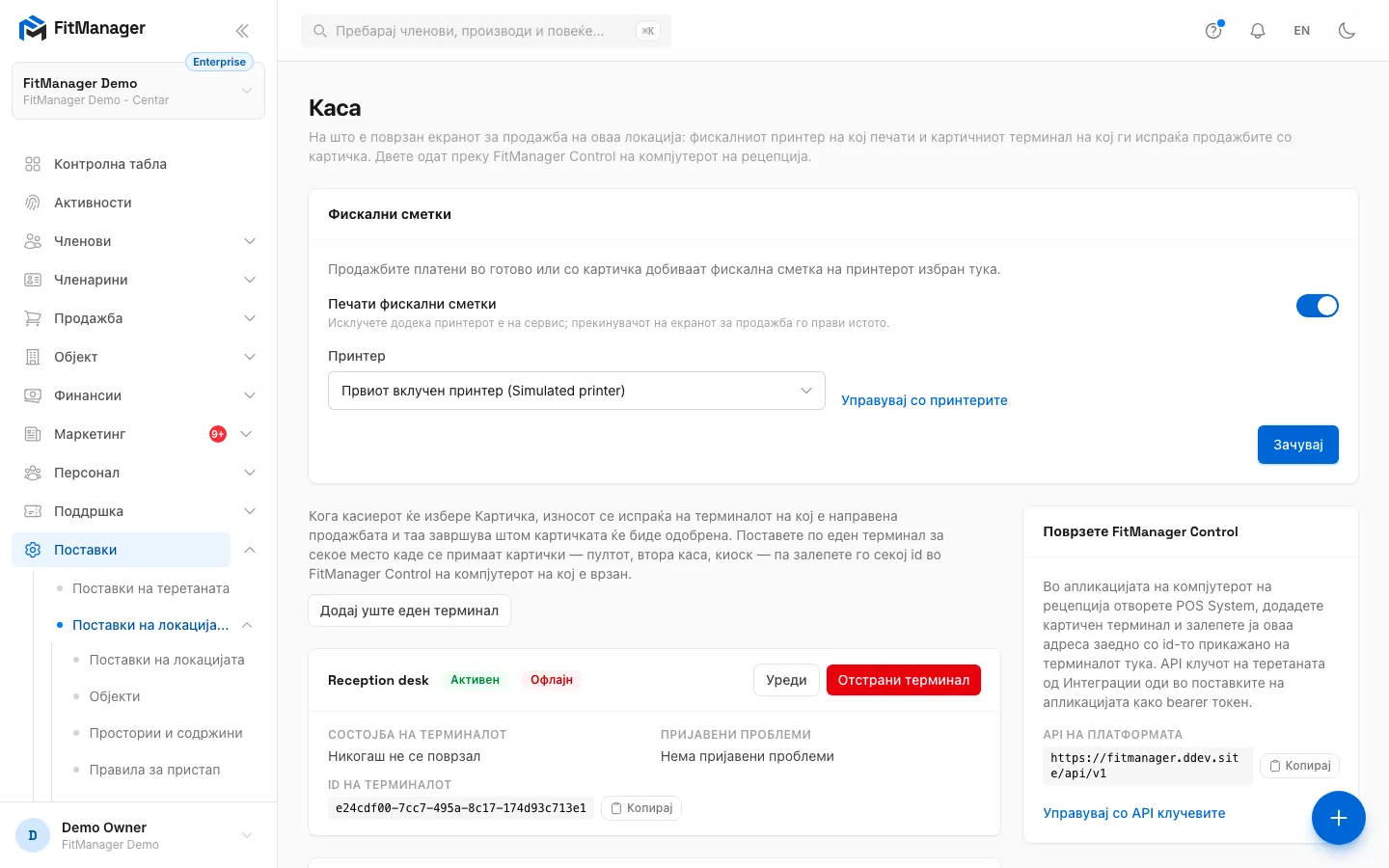
Task: Toggle Печати фискални сметки switch
Action: [1317, 306]
